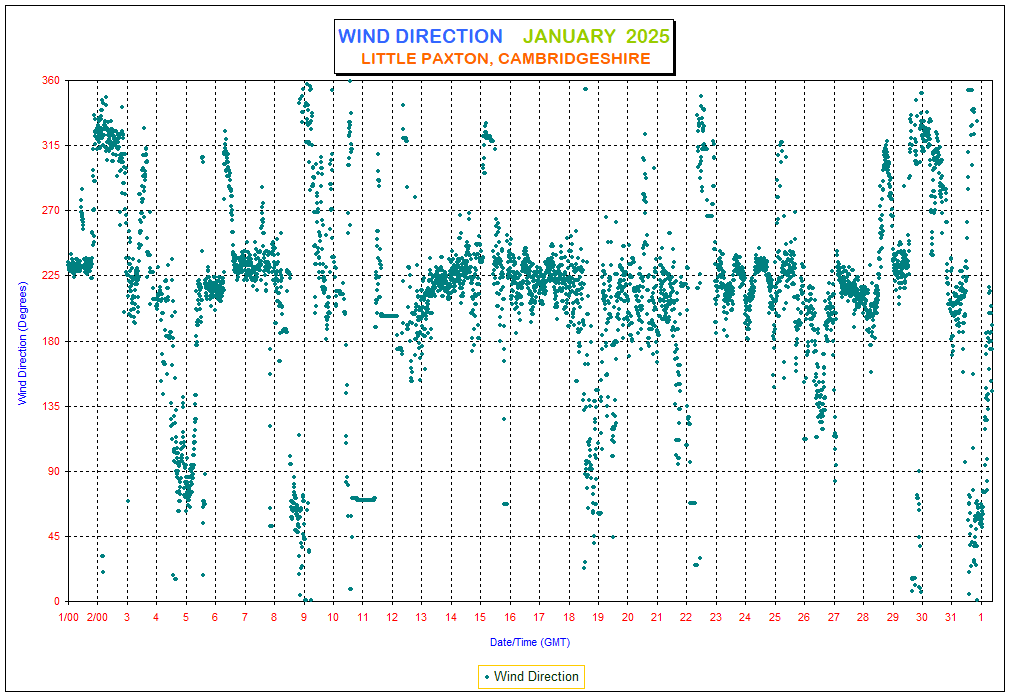The width and height of the screenshot is (1010, 696).
Task: Click the 360 y-axis value
Action: pyautogui.click(x=51, y=80)
